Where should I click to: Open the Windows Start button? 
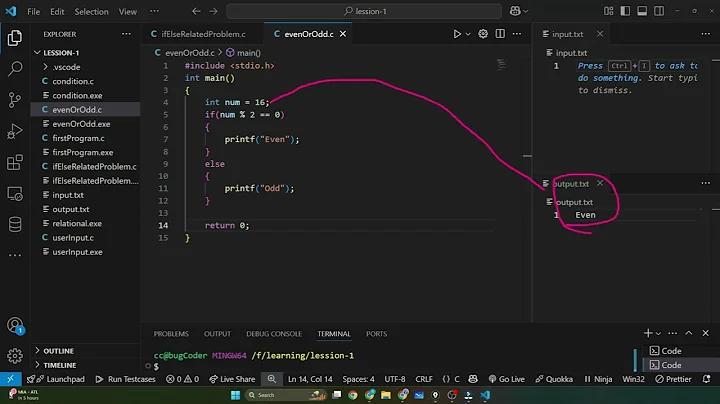pyautogui.click(x=236, y=395)
